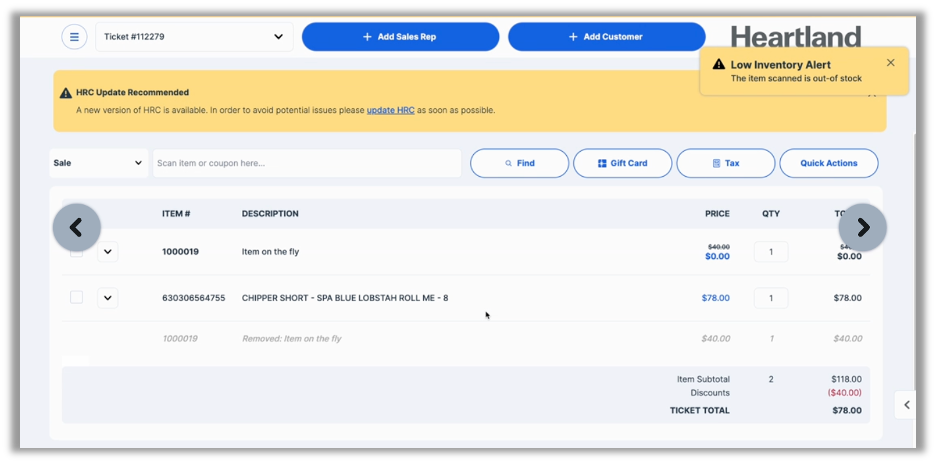
Task: Expand details for Item on the fly row
Action: [x=108, y=252]
